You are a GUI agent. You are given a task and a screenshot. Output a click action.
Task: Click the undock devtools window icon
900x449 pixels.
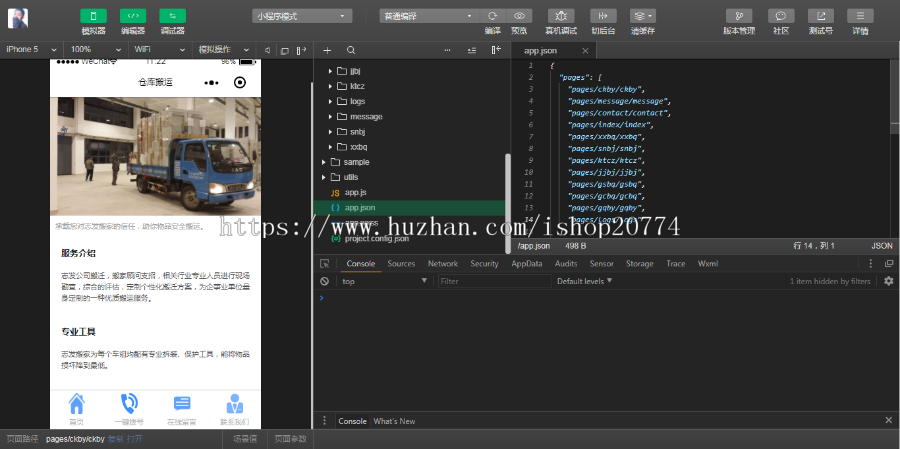tap(889, 264)
